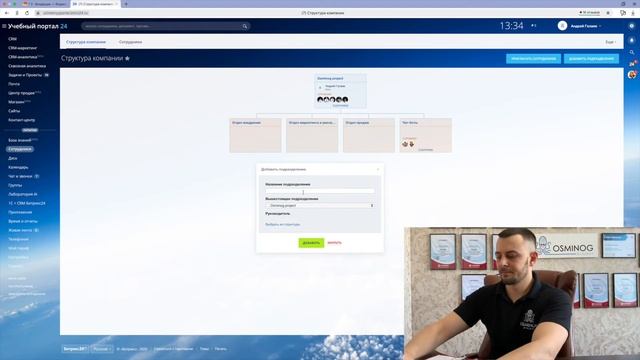640x360 pixels.
Task: Click red Закрыть link in dialog
Action: click(x=334, y=243)
